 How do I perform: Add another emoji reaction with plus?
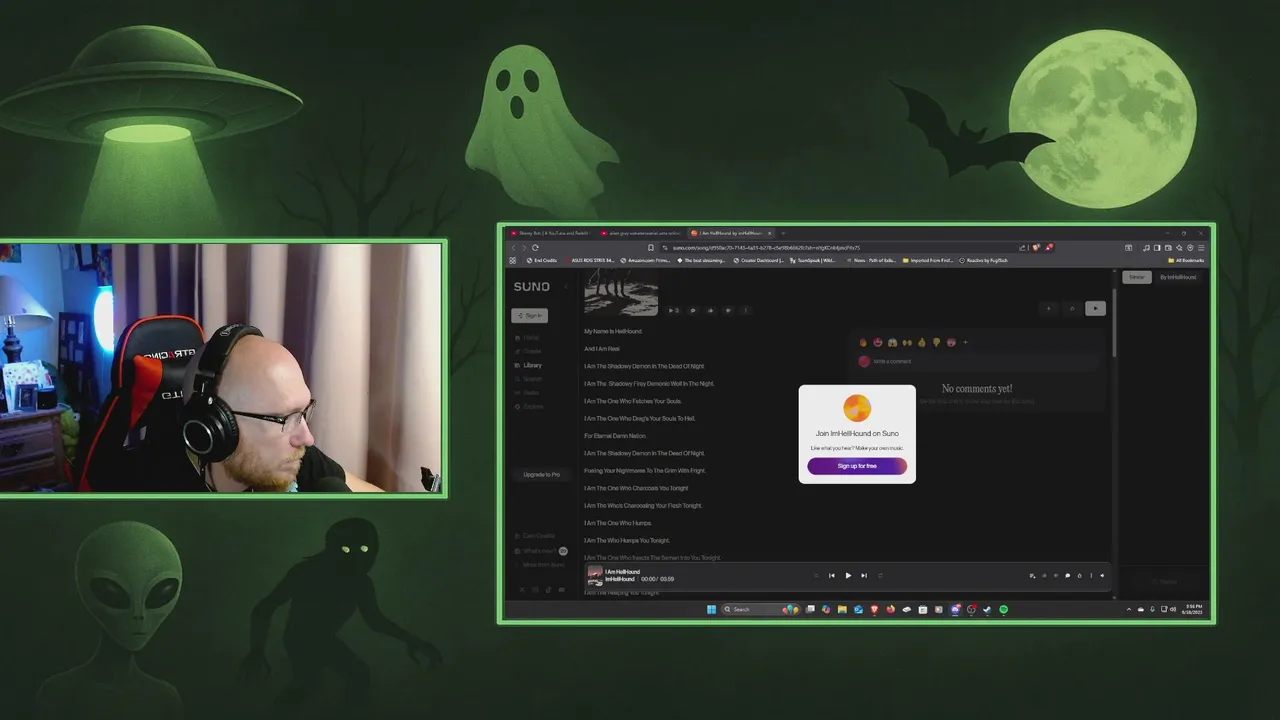tap(965, 342)
